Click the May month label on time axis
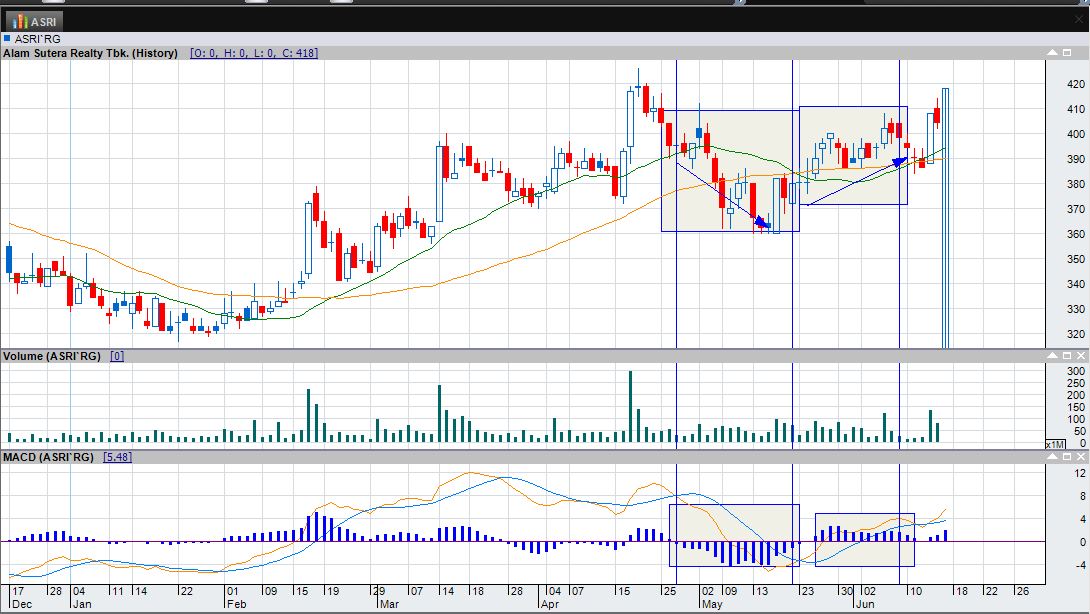The image size is (1090, 614). point(712,604)
